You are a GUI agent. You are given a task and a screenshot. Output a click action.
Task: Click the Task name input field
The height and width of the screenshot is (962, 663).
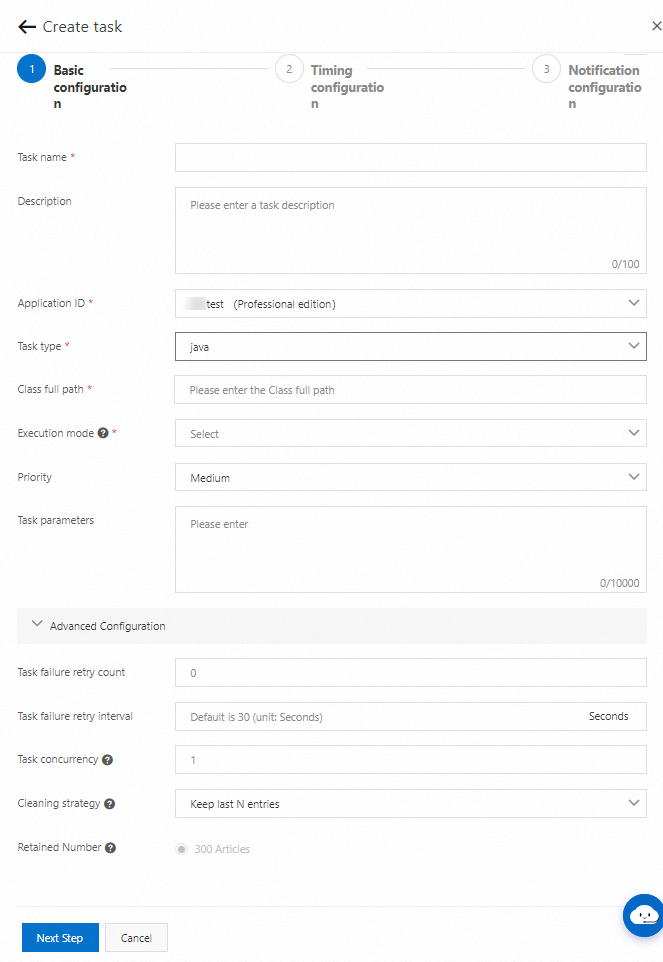(410, 158)
